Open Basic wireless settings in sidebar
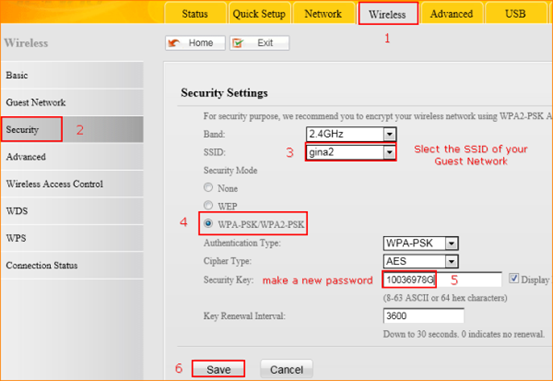This screenshot has height=381, width=553. [x=72, y=75]
